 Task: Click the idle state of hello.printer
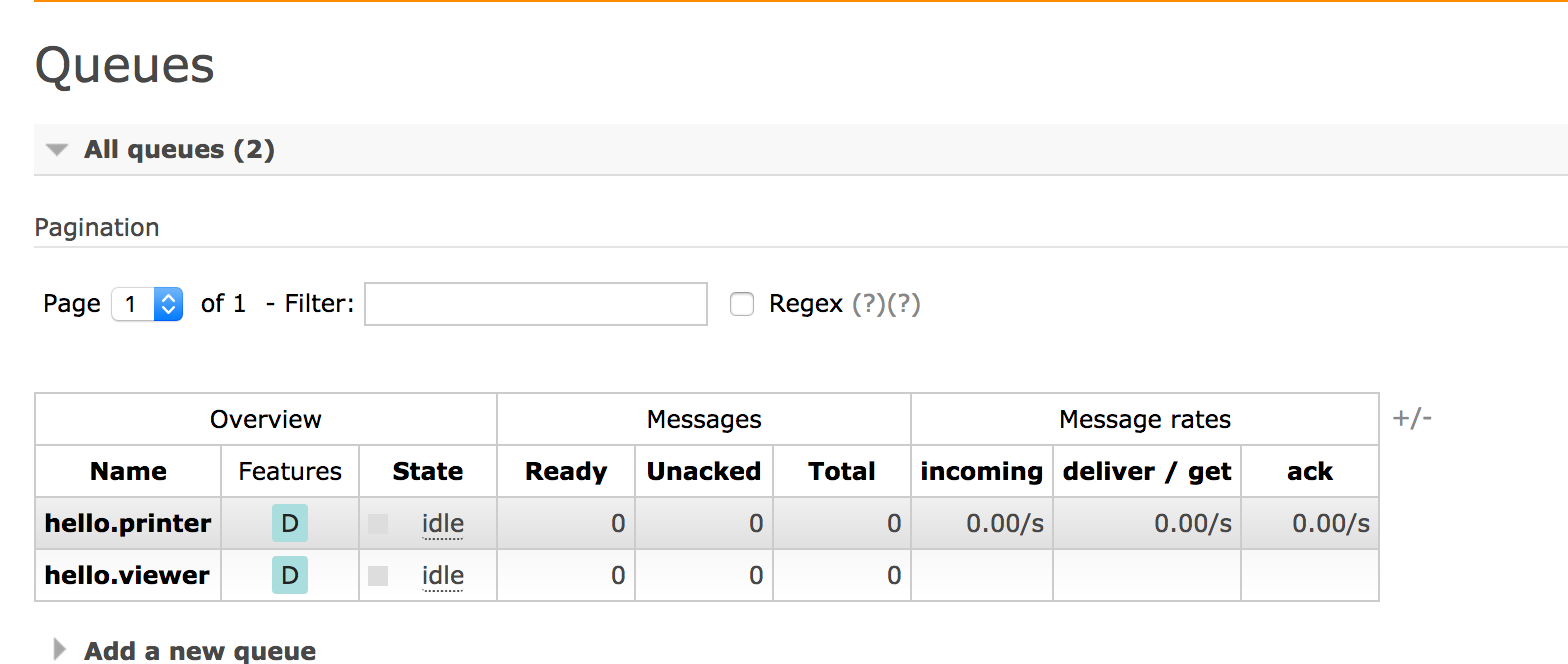[443, 524]
